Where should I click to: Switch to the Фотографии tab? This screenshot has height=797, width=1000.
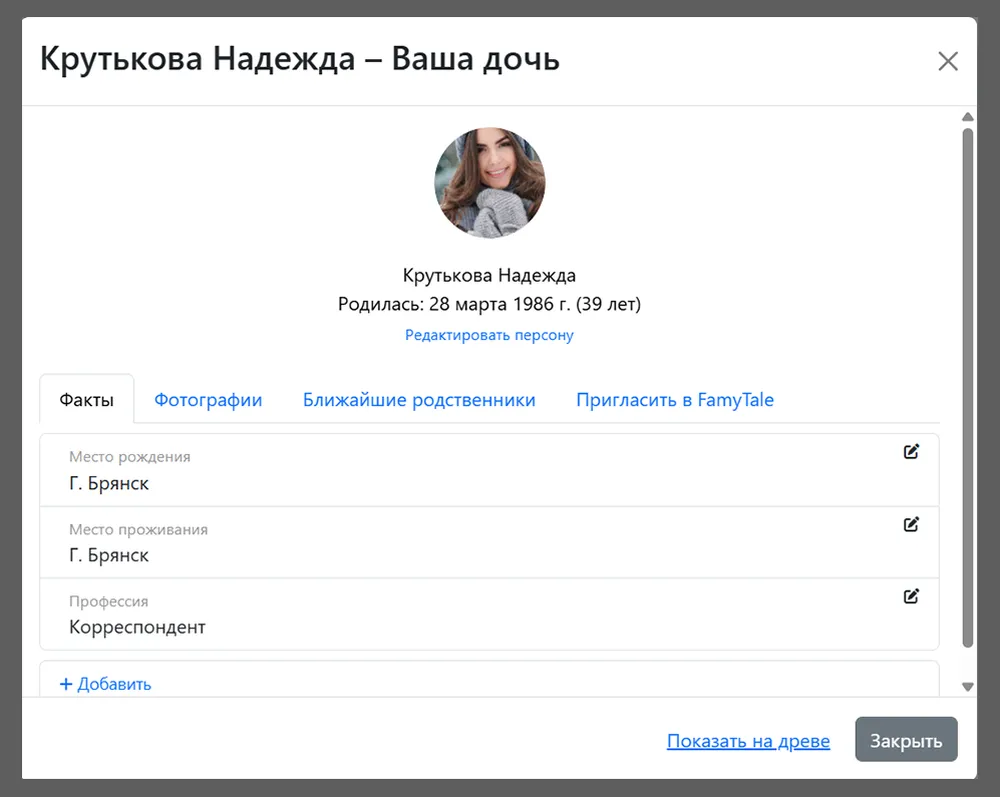point(208,400)
